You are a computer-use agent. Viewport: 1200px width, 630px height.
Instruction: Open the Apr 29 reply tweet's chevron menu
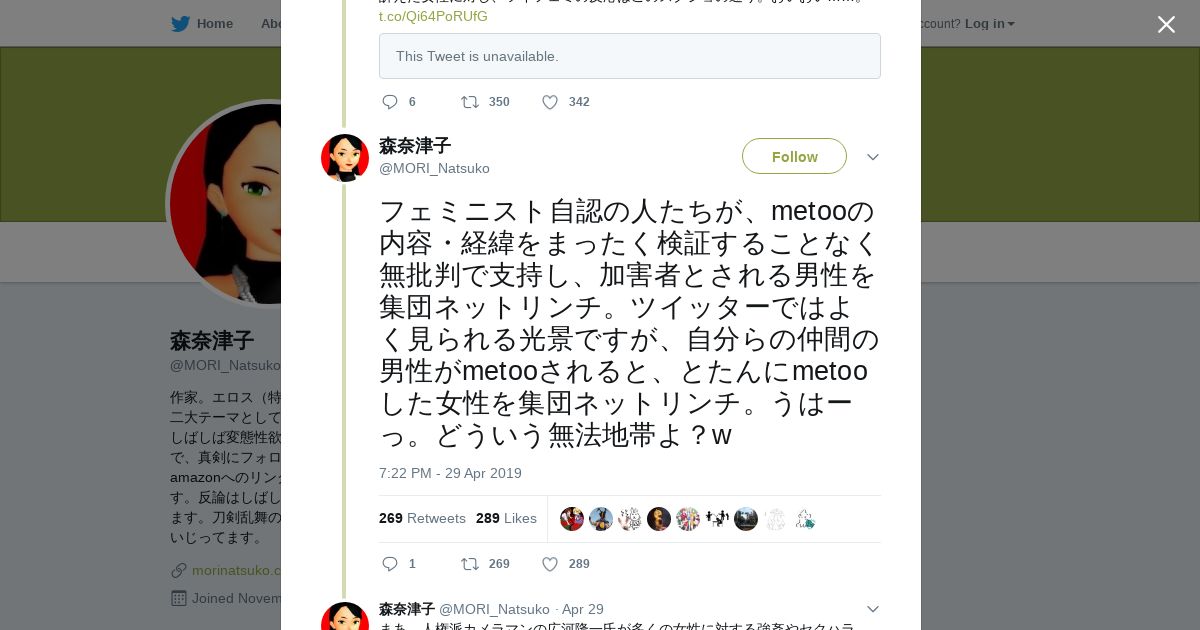point(872,609)
